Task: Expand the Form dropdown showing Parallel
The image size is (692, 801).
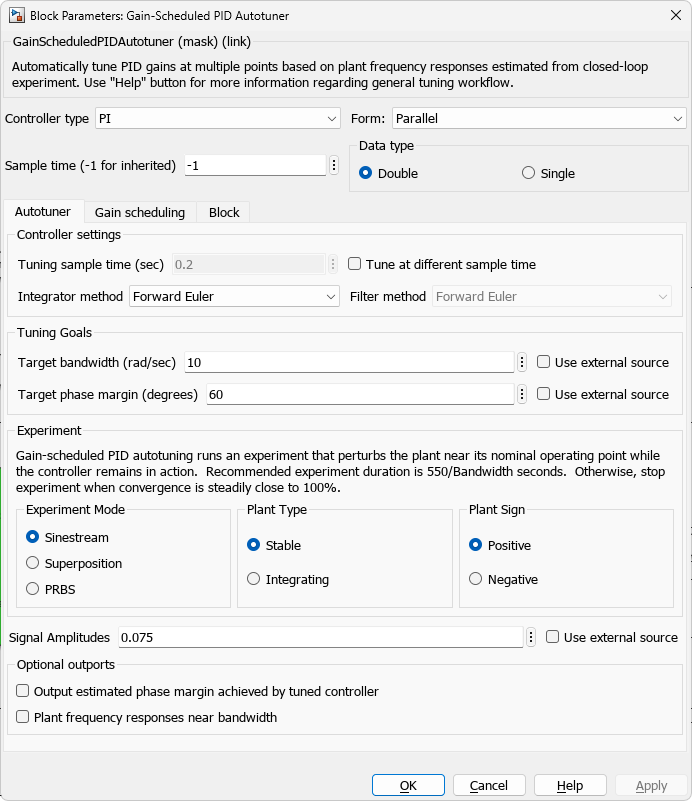Action: [x=537, y=119]
